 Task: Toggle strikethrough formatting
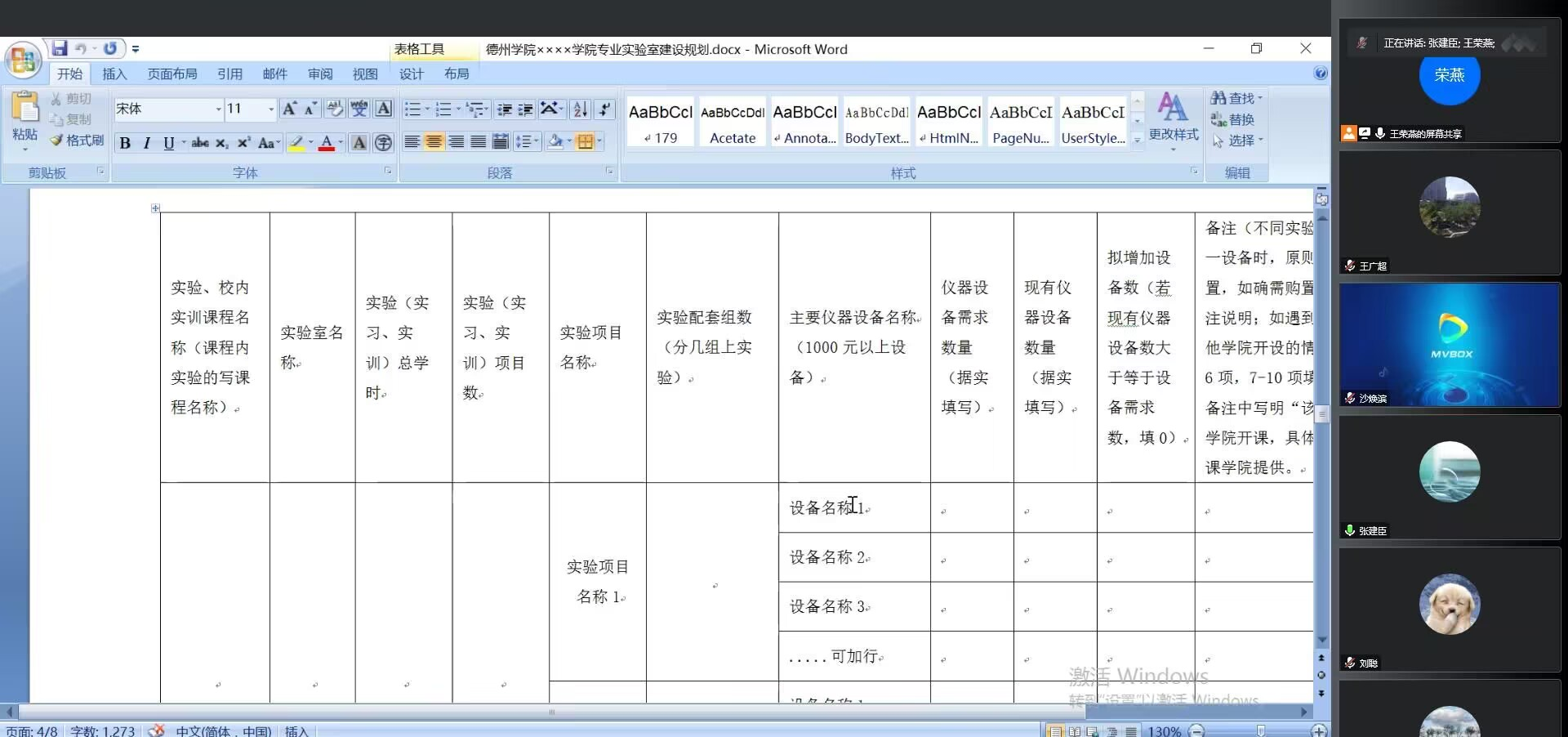tap(200, 143)
